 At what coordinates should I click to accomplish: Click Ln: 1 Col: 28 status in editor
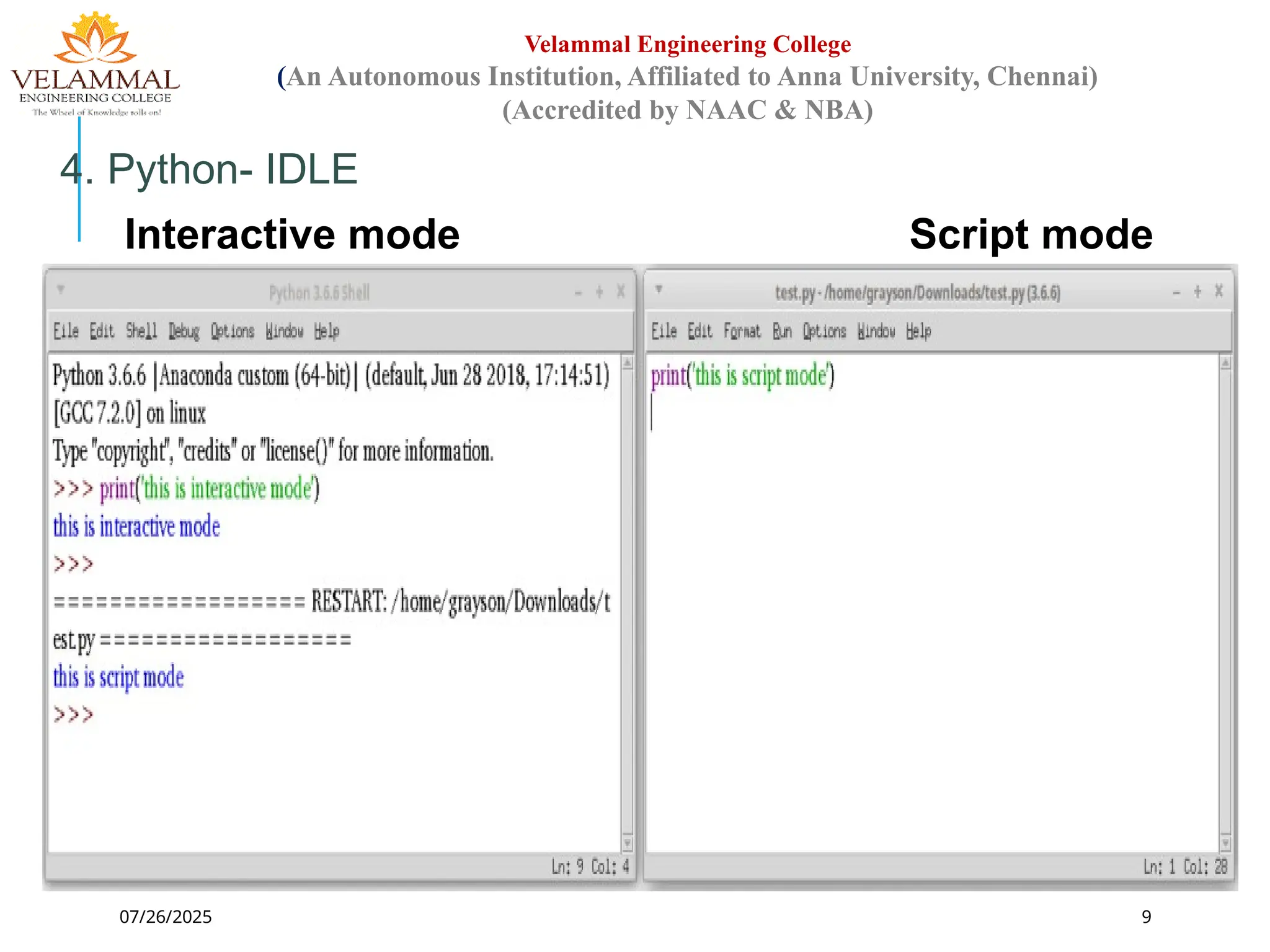point(1186,866)
